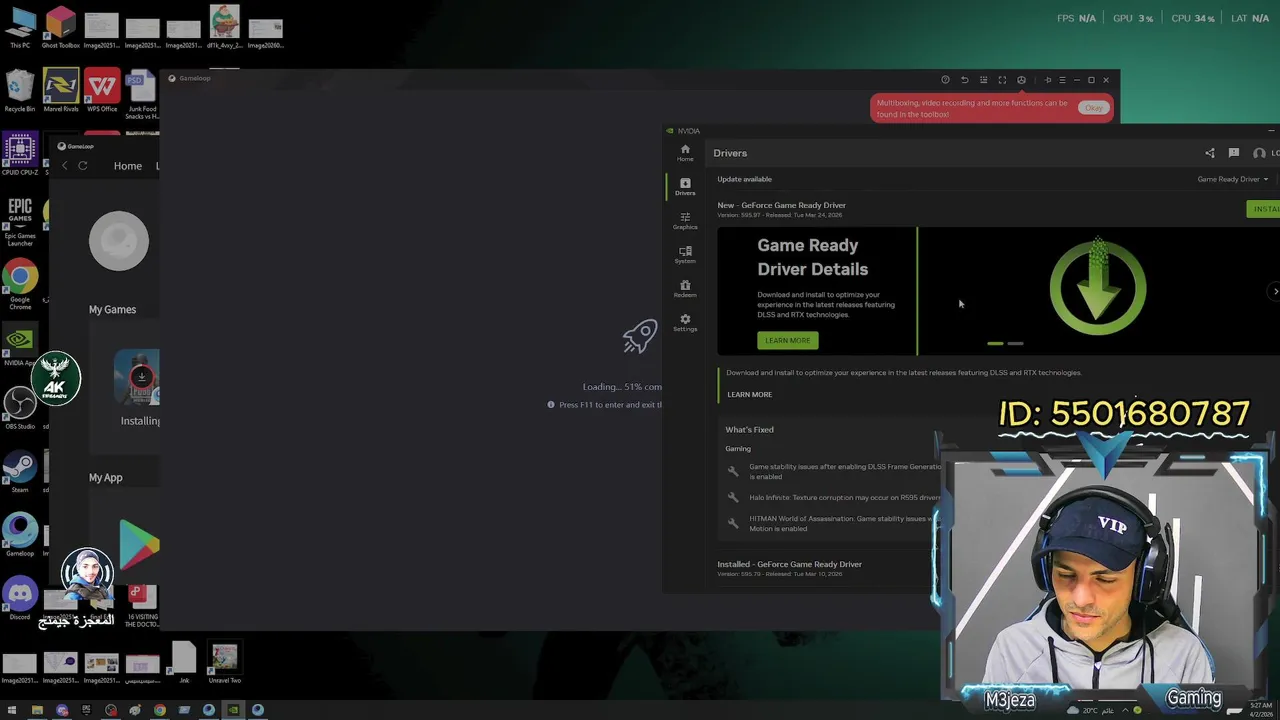1280x720 pixels.
Task: Launch the Gameloop desktop shortcut
Action: pyautogui.click(x=20, y=535)
